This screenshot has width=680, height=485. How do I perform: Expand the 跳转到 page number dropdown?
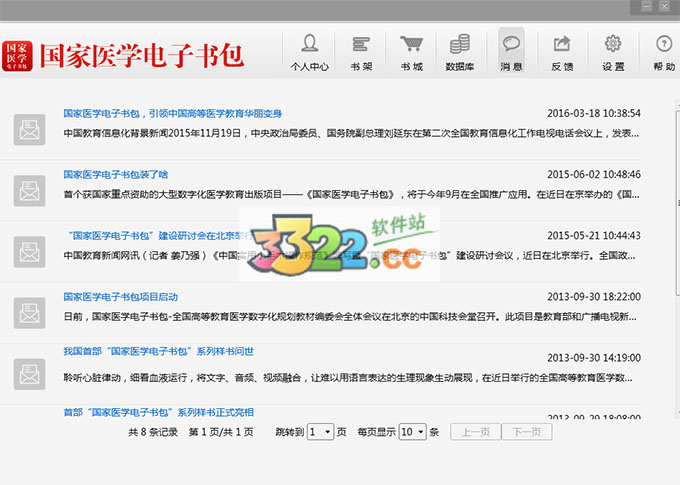(320, 432)
